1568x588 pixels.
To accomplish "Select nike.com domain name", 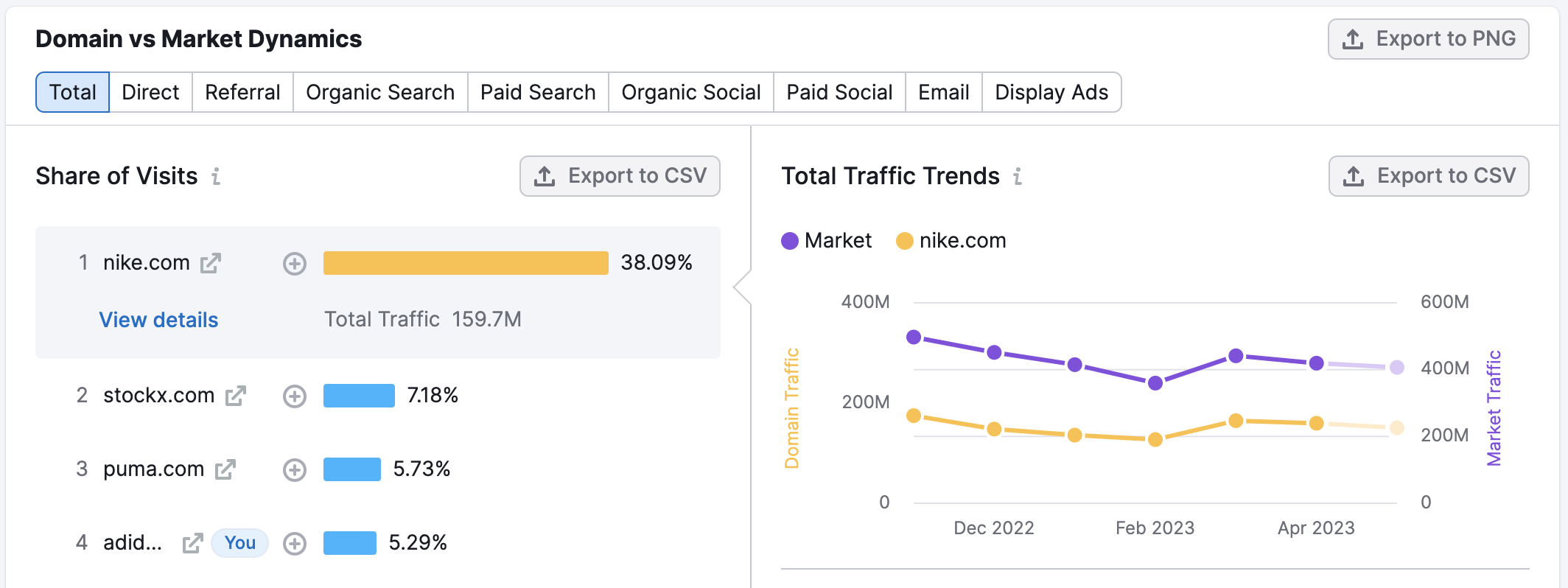I will pyautogui.click(x=147, y=263).
